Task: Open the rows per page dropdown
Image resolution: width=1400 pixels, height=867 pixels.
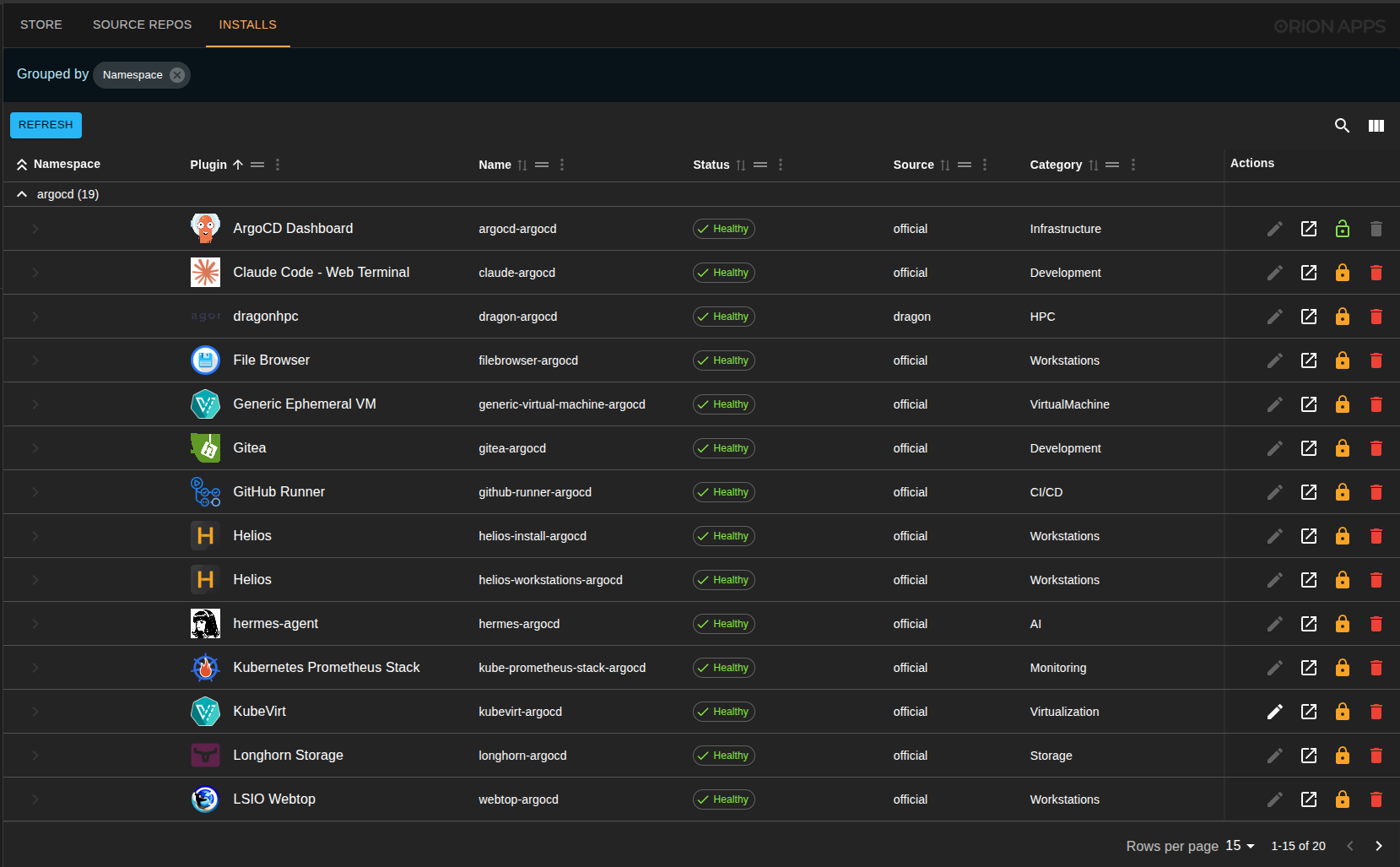Action: 1241,846
